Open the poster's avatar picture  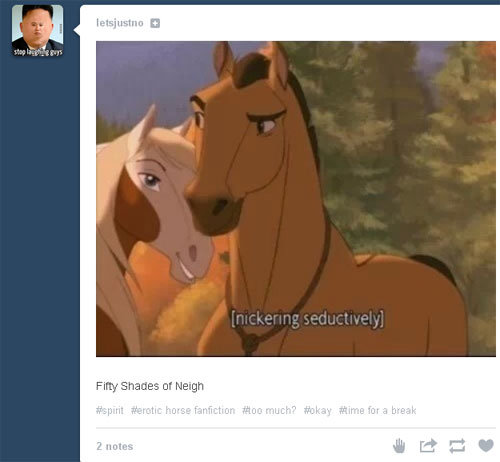point(37,30)
